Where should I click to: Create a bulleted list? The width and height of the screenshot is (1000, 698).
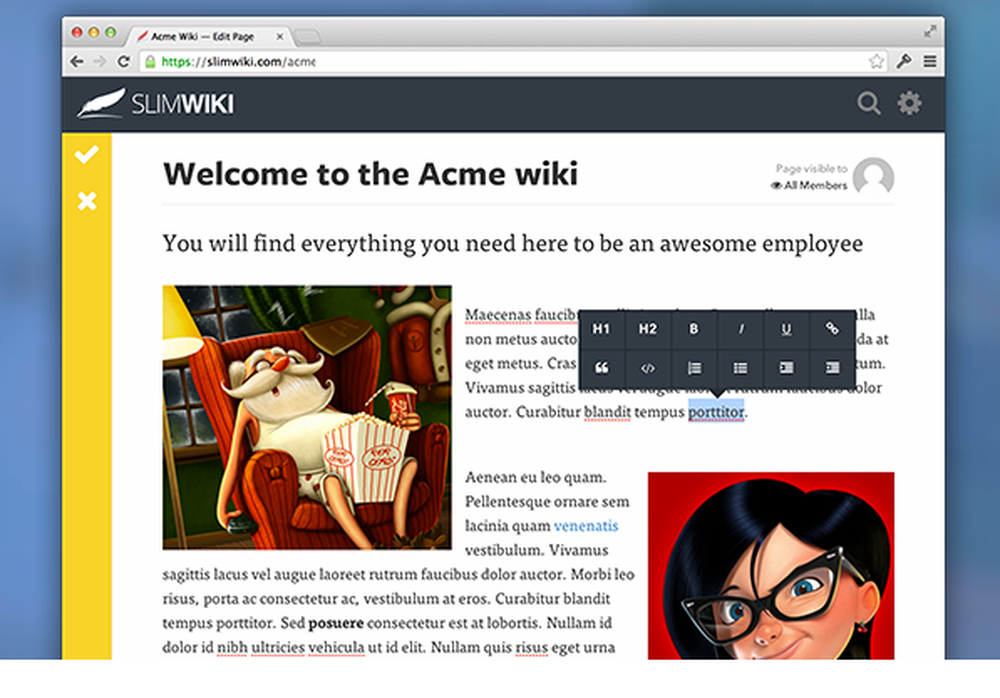coord(740,368)
